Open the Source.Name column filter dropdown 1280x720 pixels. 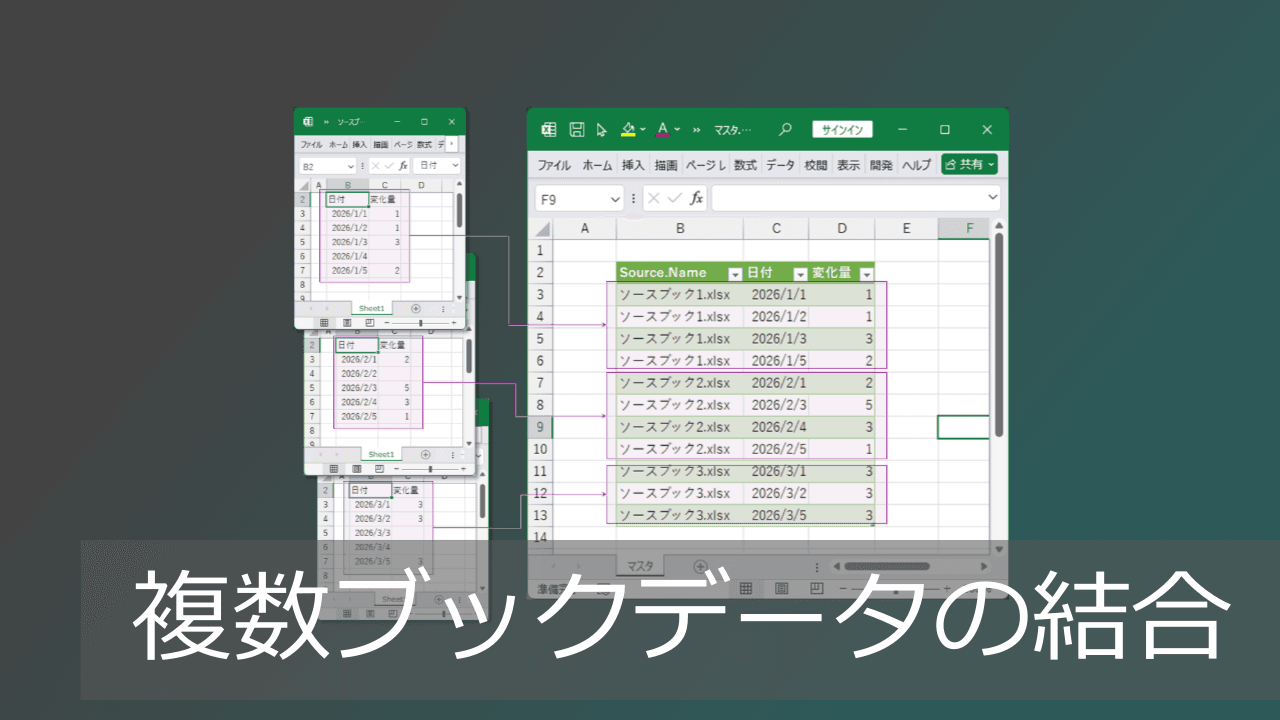pos(734,274)
